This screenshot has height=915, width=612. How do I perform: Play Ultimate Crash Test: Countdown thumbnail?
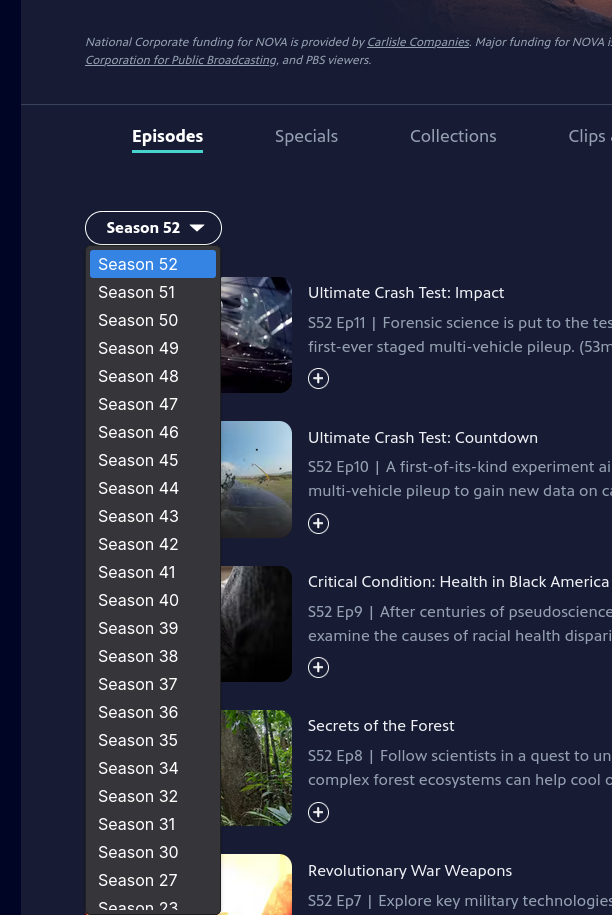(256, 479)
